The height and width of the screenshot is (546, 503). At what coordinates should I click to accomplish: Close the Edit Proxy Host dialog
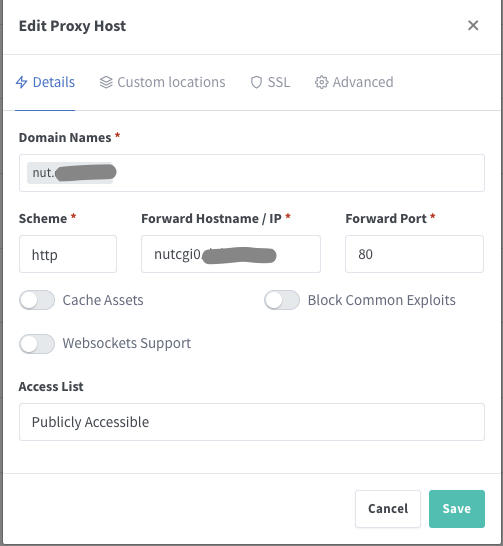(473, 25)
